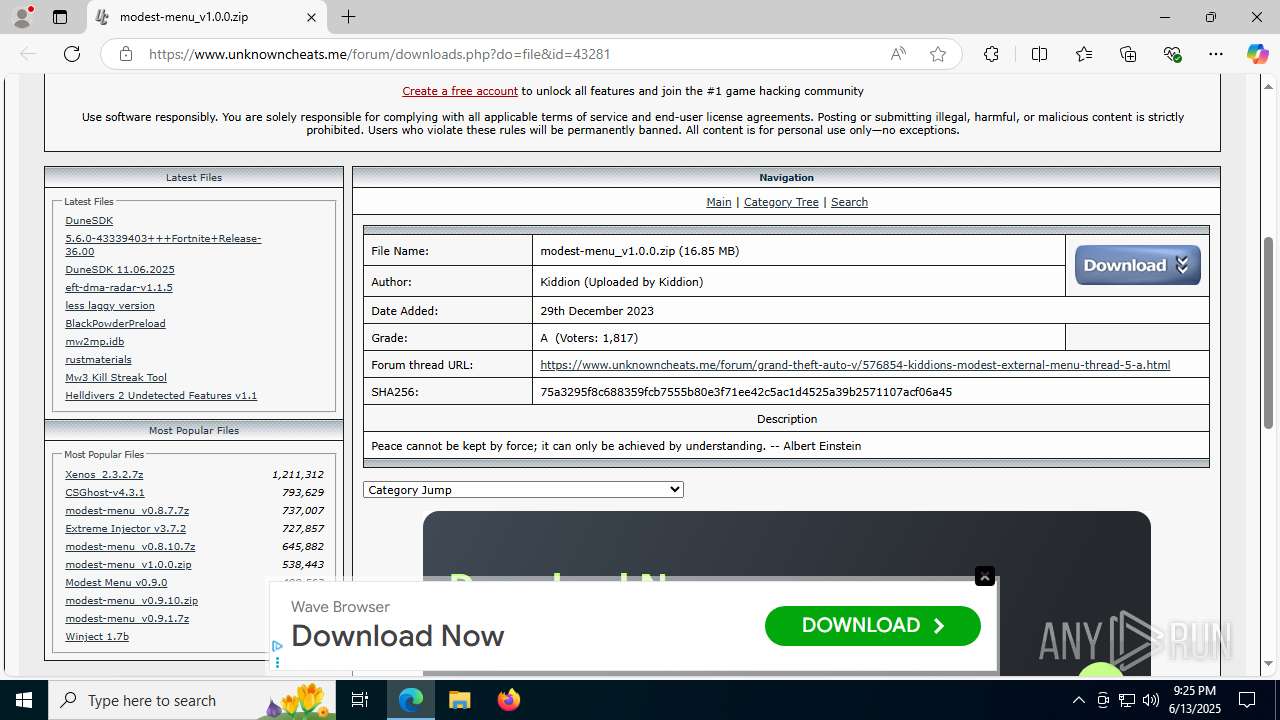This screenshot has height=720, width=1280.
Task: Select the SHA256 hash value text
Action: 746,392
